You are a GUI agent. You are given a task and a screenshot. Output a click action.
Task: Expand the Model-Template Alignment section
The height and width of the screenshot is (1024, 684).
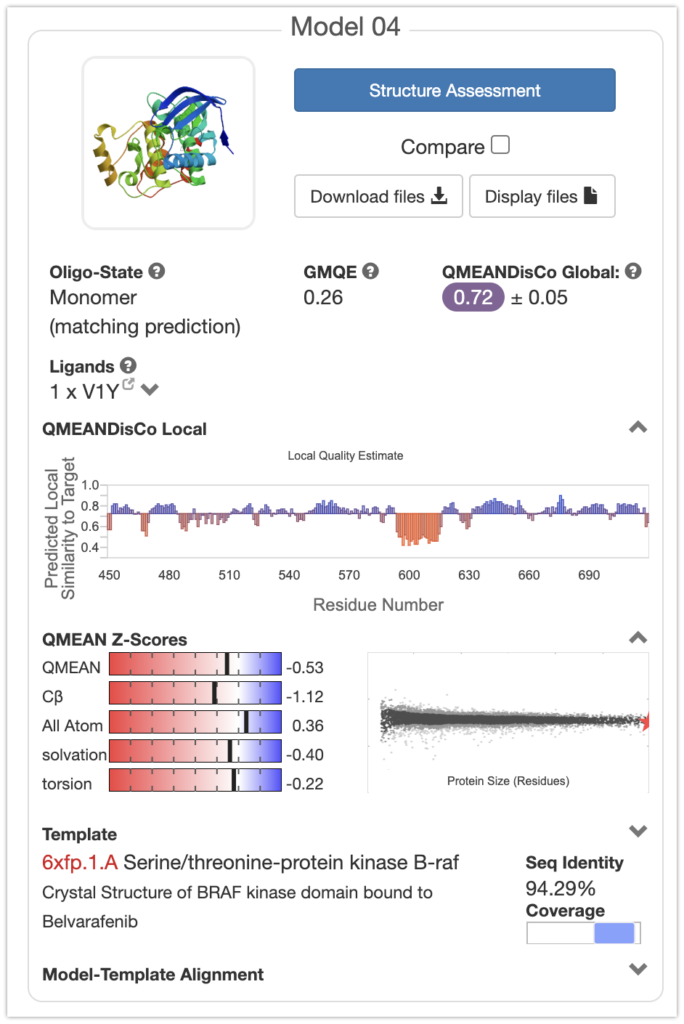point(637,969)
